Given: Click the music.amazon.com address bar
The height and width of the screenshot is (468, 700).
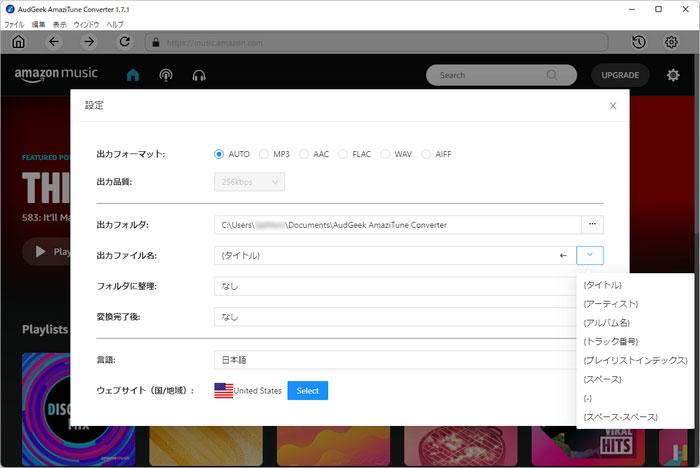Looking at the screenshot, I should coord(376,42).
